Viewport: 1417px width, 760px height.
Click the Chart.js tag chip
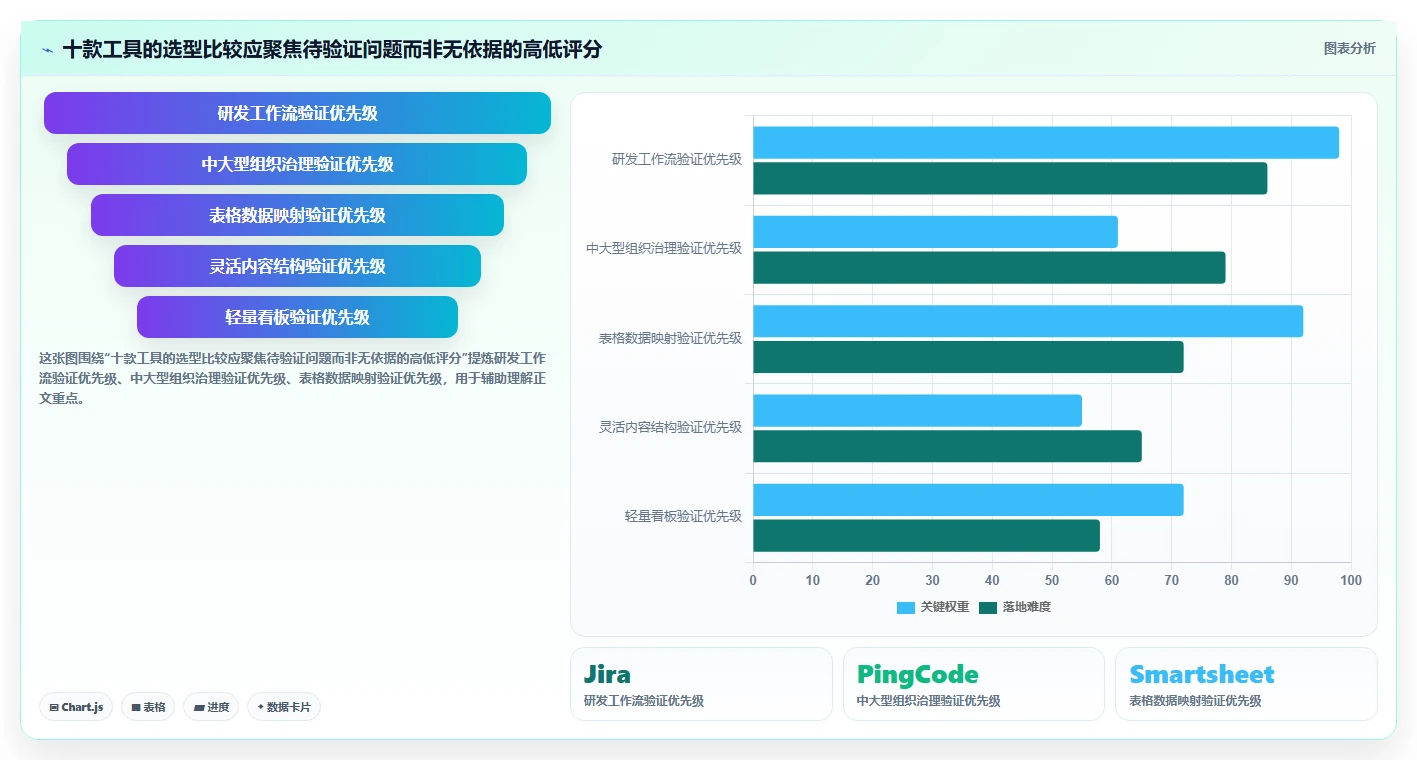point(76,707)
